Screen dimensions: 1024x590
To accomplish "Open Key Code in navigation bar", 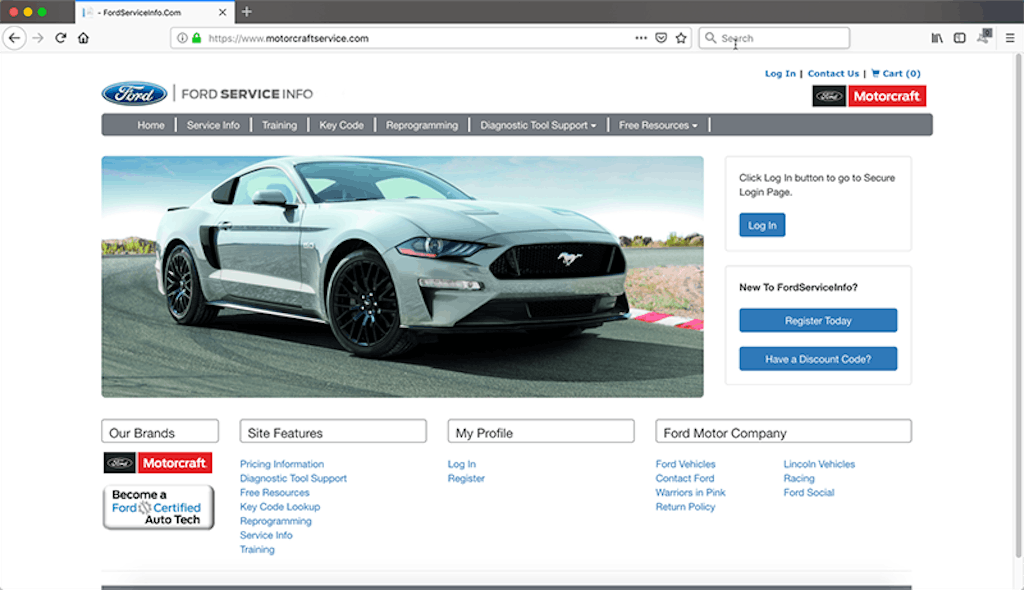I will coord(342,125).
